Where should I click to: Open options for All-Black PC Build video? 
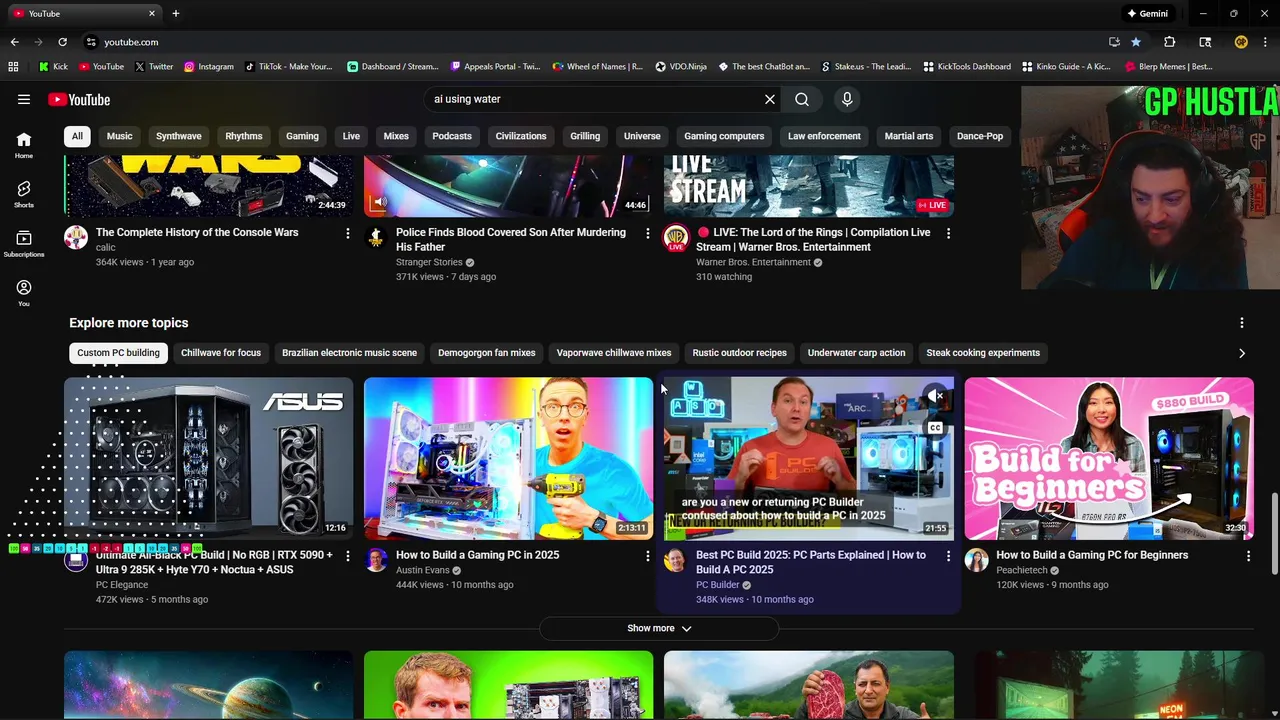pos(348,556)
